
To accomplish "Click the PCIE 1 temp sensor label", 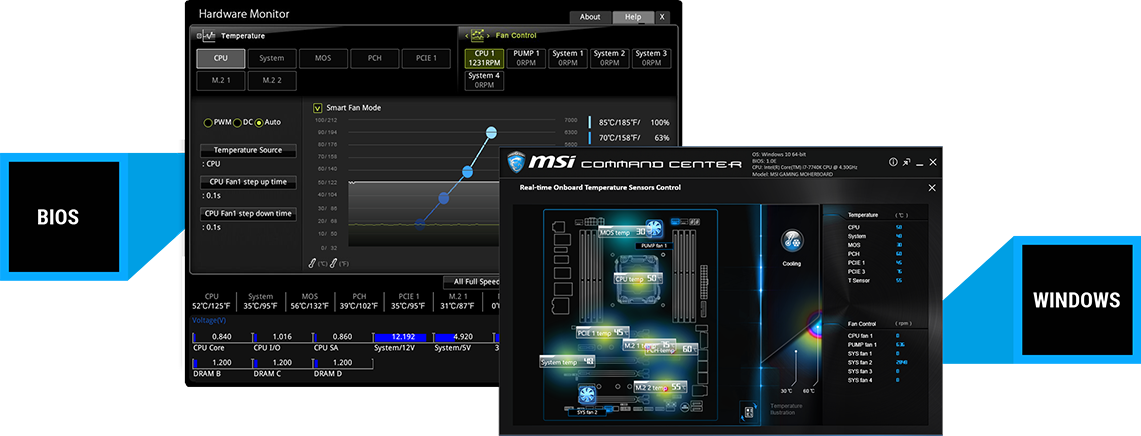I will (603, 332).
